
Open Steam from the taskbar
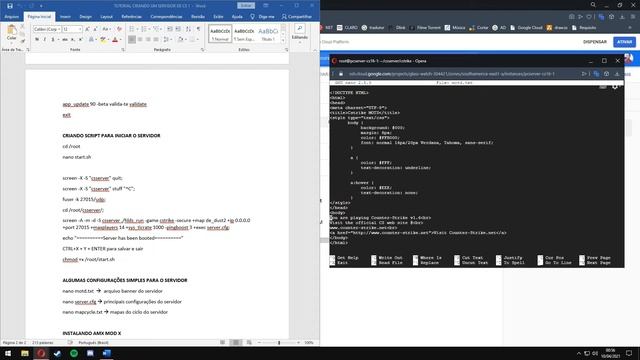click(58, 353)
